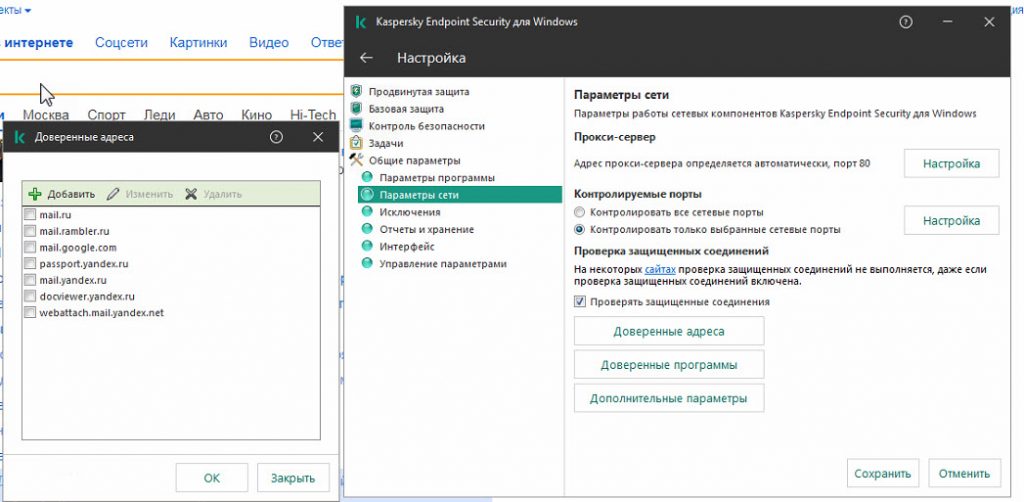Select Управление параметрами in the tree
This screenshot has width=1024, height=502.
tap(443, 264)
